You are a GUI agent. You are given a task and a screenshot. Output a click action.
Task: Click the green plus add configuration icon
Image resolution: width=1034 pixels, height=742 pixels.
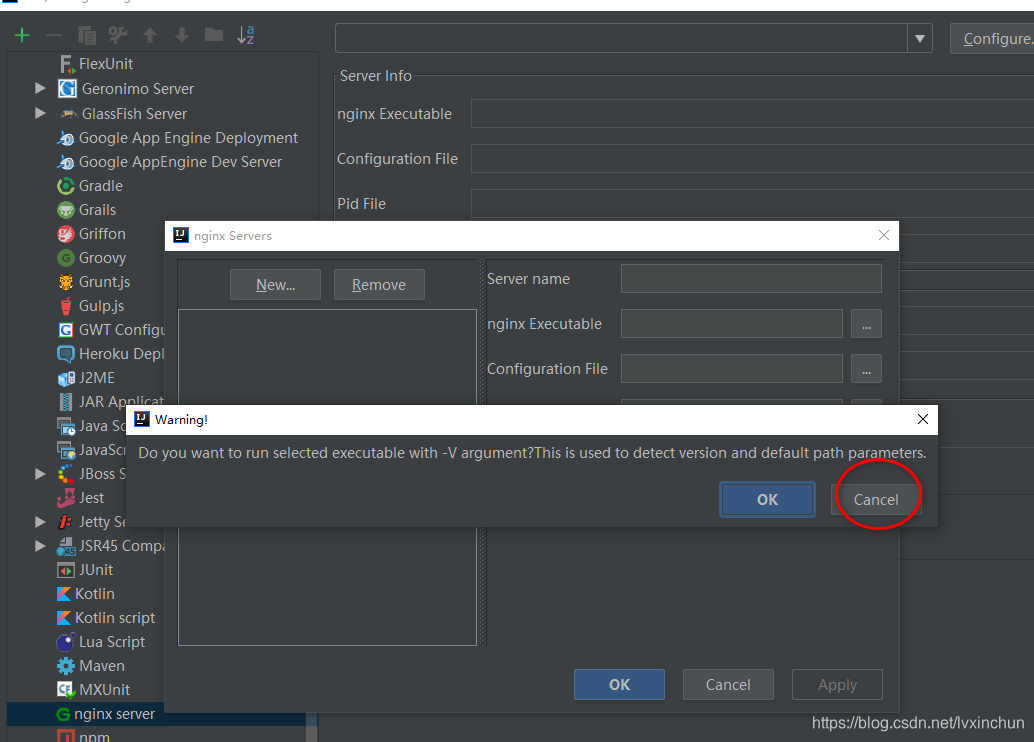(x=22, y=35)
